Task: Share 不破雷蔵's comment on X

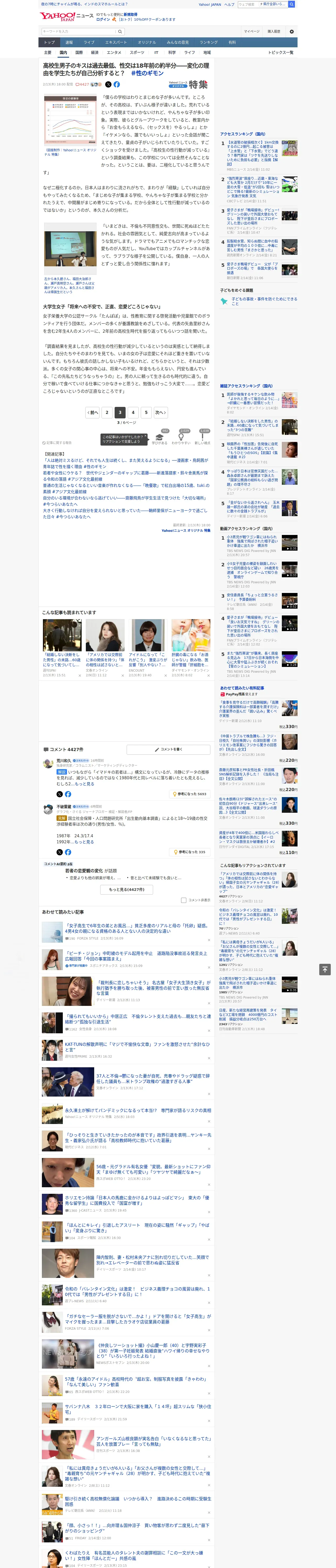Action: (60, 852)
